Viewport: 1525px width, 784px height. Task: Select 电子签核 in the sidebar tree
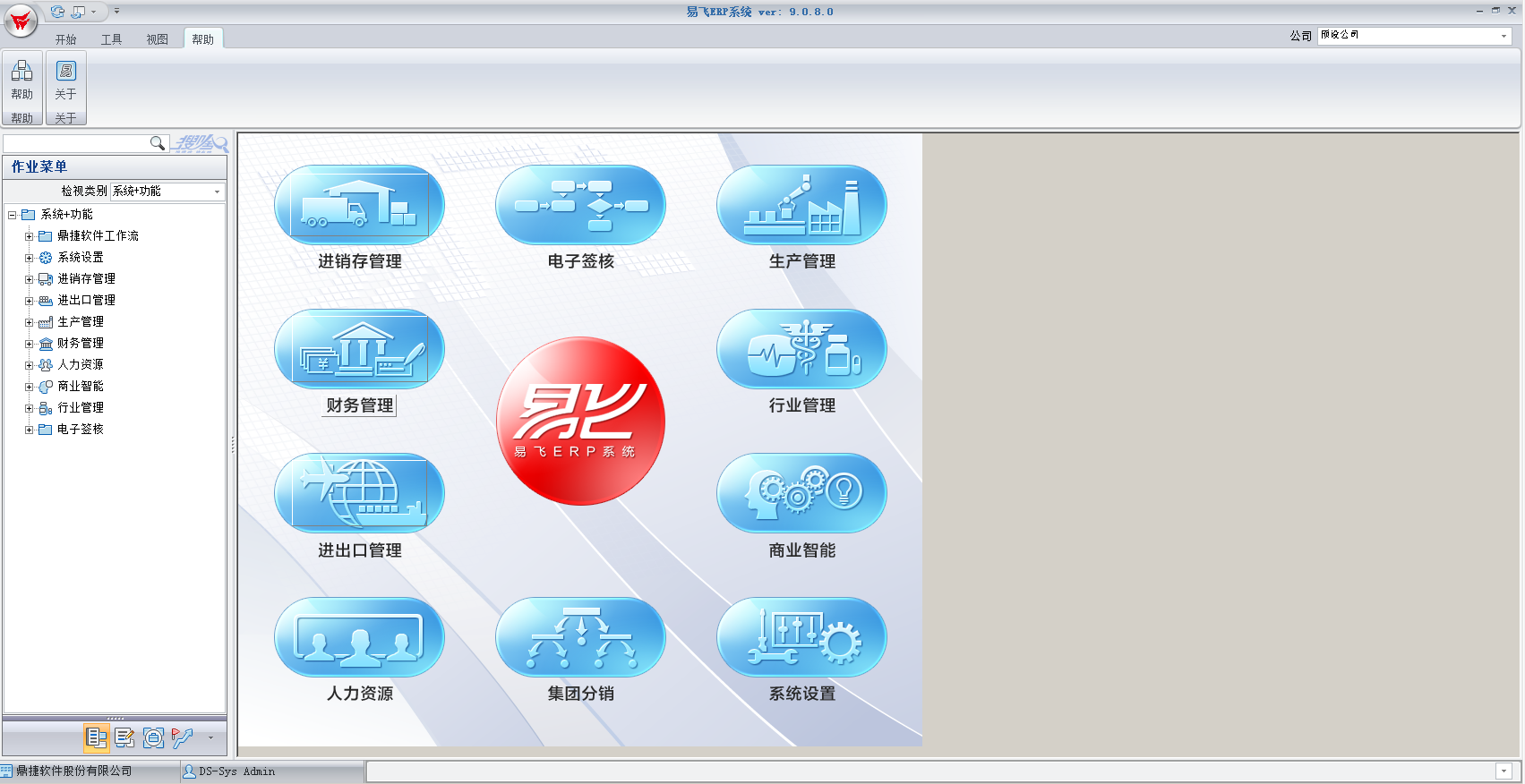tap(81, 430)
